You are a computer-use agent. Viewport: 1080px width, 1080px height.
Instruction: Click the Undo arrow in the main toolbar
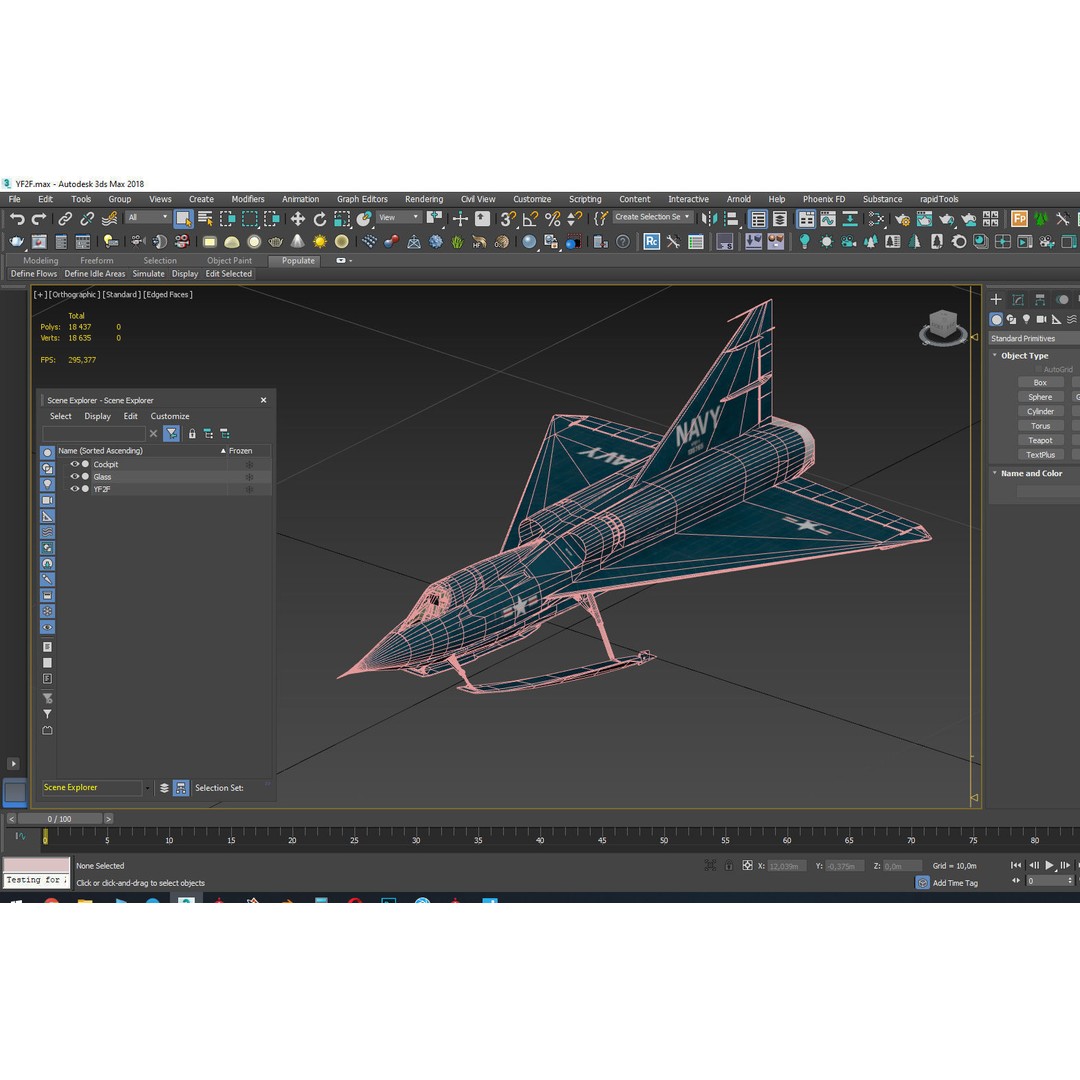click(x=17, y=219)
